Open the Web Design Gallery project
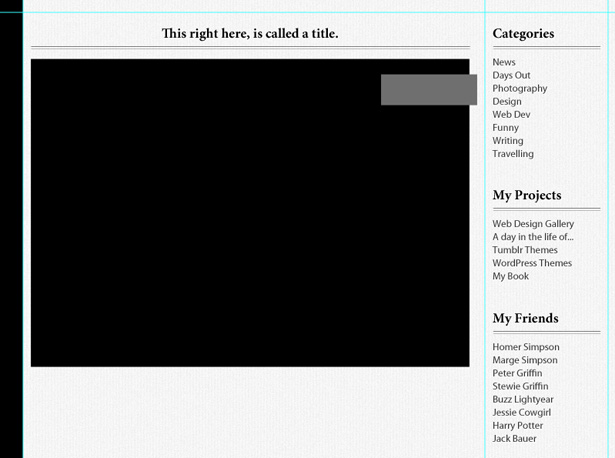 pyautogui.click(x=533, y=224)
